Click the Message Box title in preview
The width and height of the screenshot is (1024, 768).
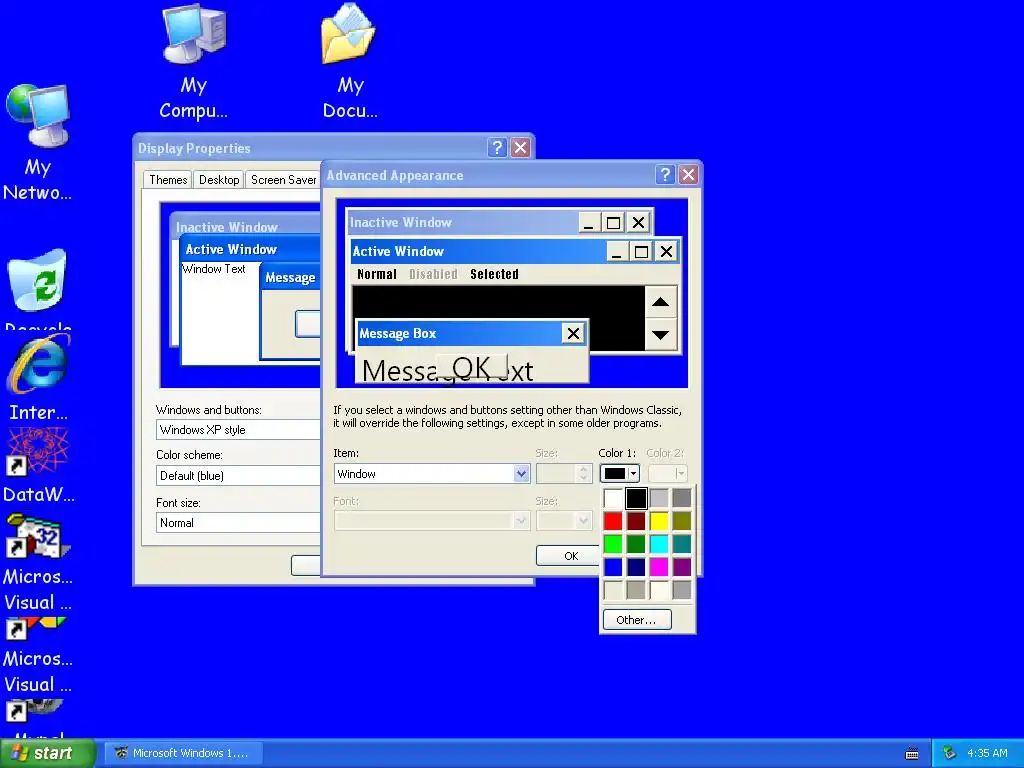tap(459, 333)
